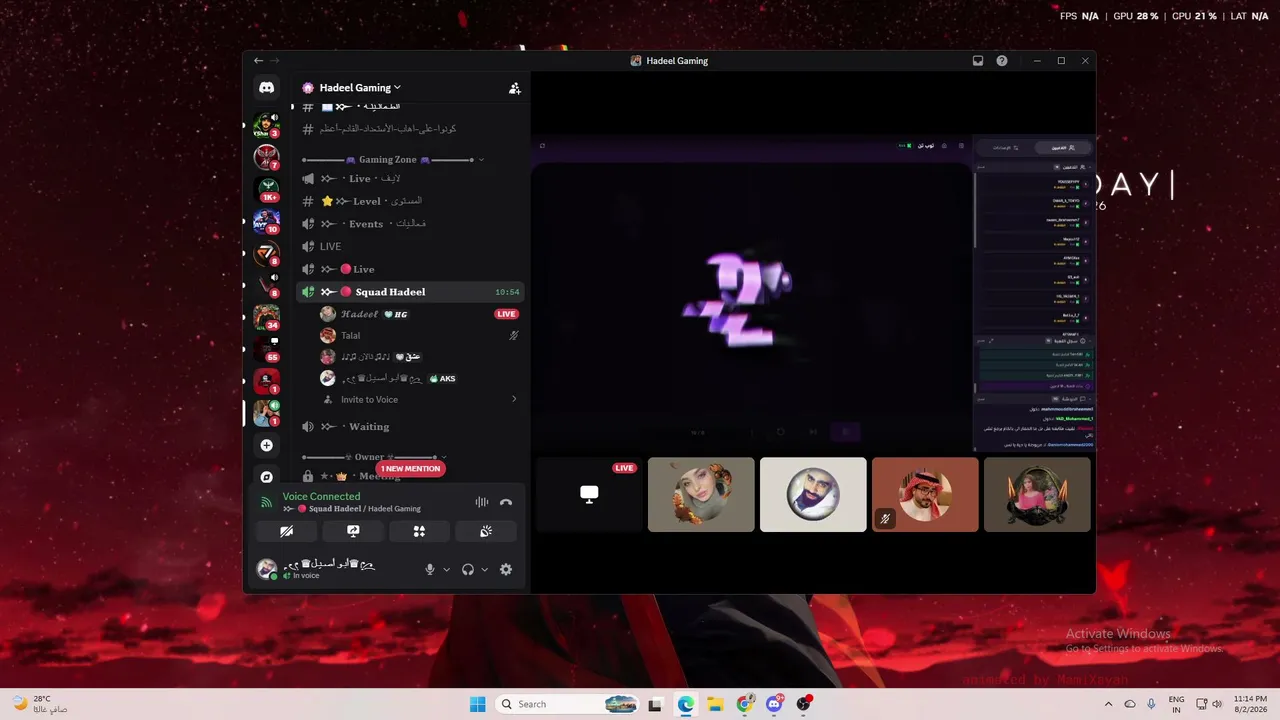Open the locked Meeting channel

(x=411, y=477)
